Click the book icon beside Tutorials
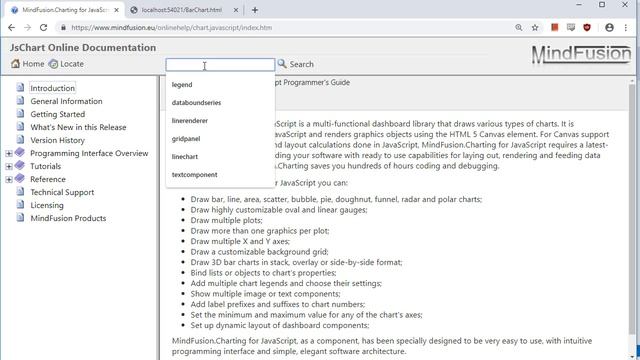 20,165
